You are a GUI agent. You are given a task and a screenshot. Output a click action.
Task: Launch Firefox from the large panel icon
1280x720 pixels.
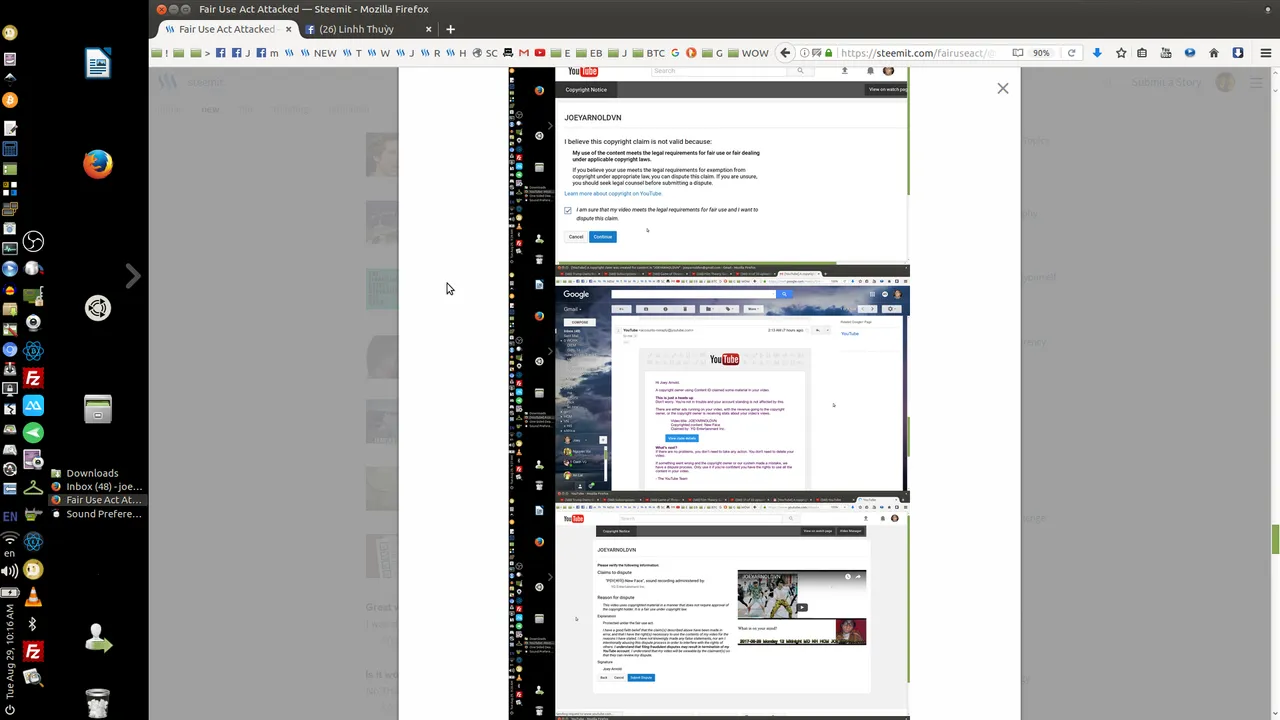[x=98, y=164]
